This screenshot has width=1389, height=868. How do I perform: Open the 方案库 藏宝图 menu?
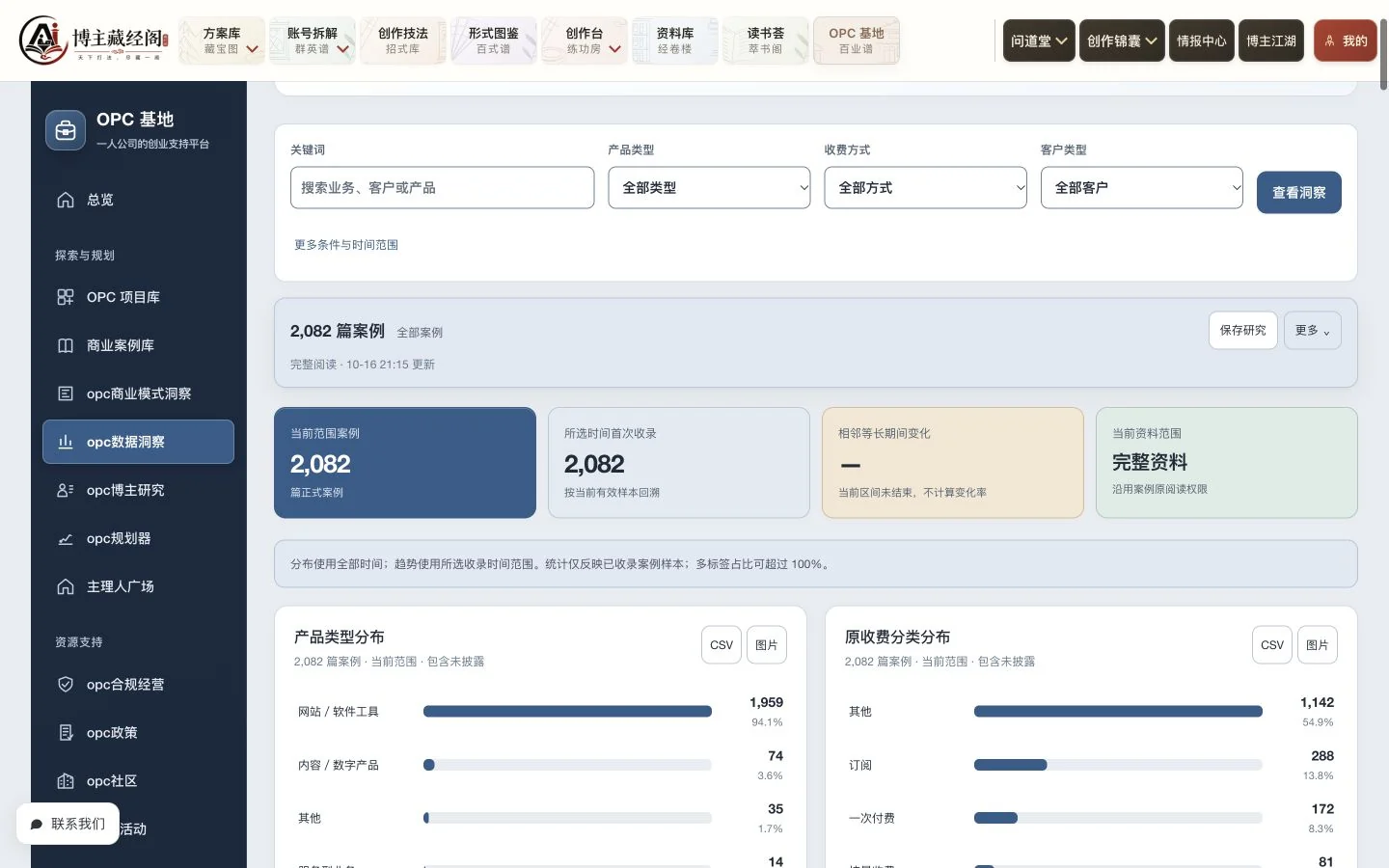tap(222, 41)
